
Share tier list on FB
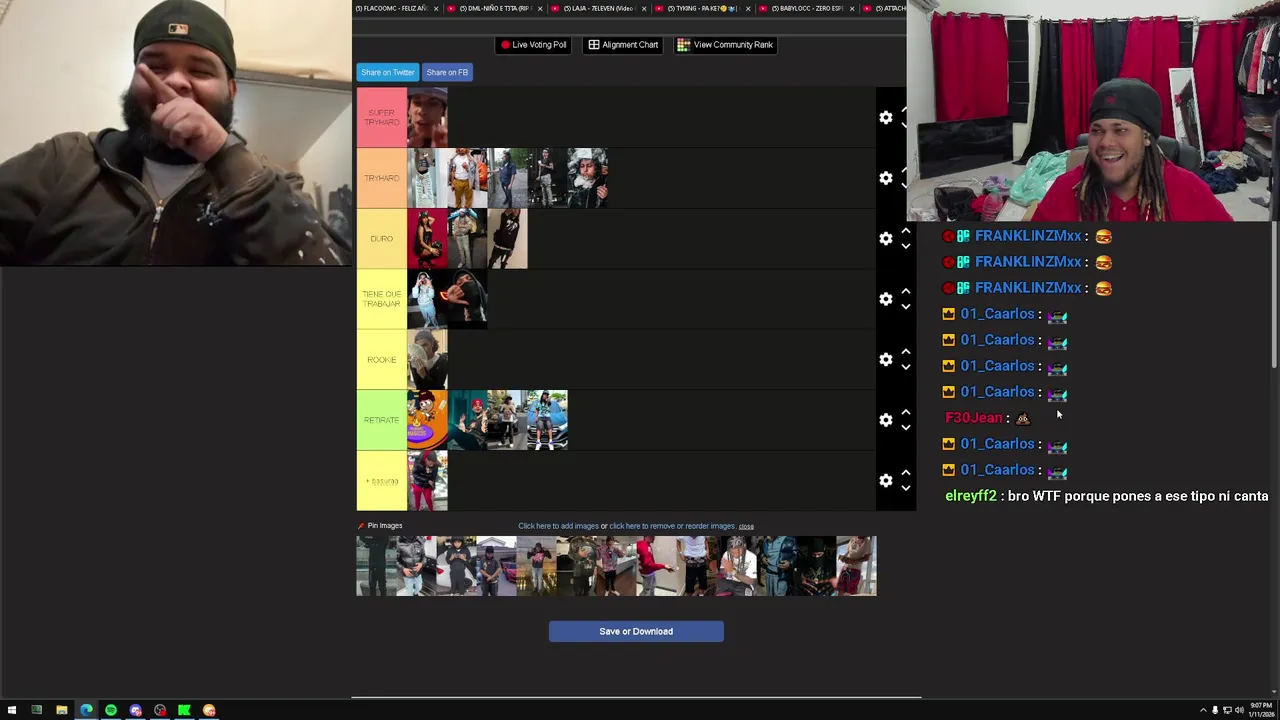[447, 73]
